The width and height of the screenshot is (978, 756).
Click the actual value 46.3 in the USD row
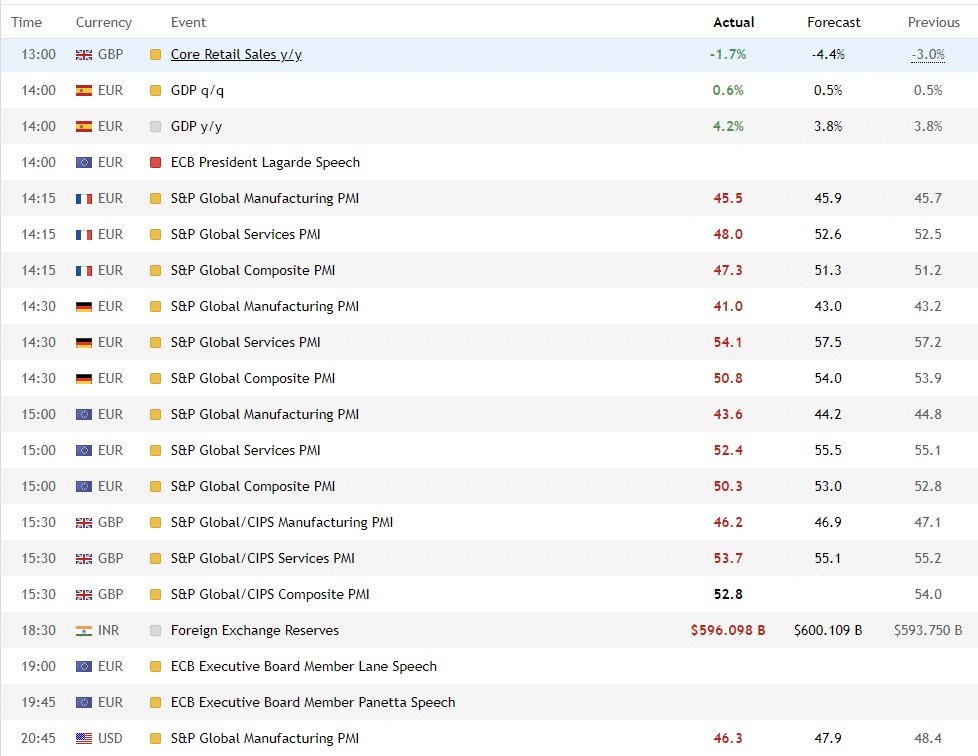728,739
